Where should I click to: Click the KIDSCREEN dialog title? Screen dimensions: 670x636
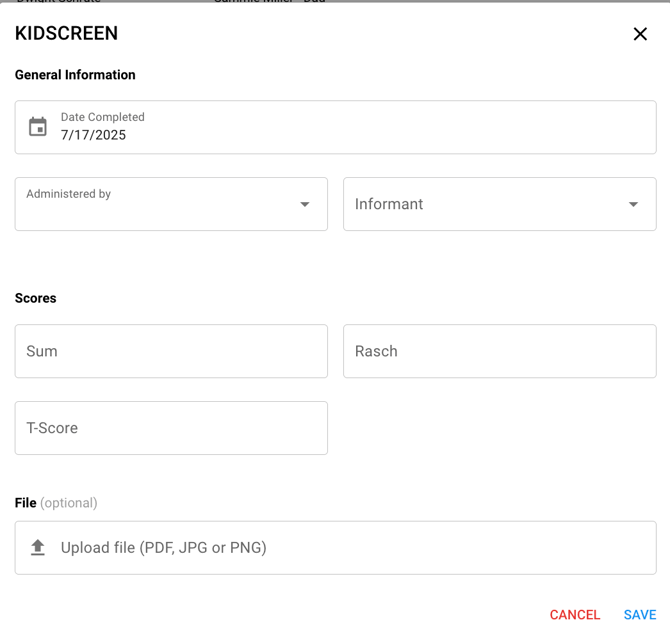[66, 34]
